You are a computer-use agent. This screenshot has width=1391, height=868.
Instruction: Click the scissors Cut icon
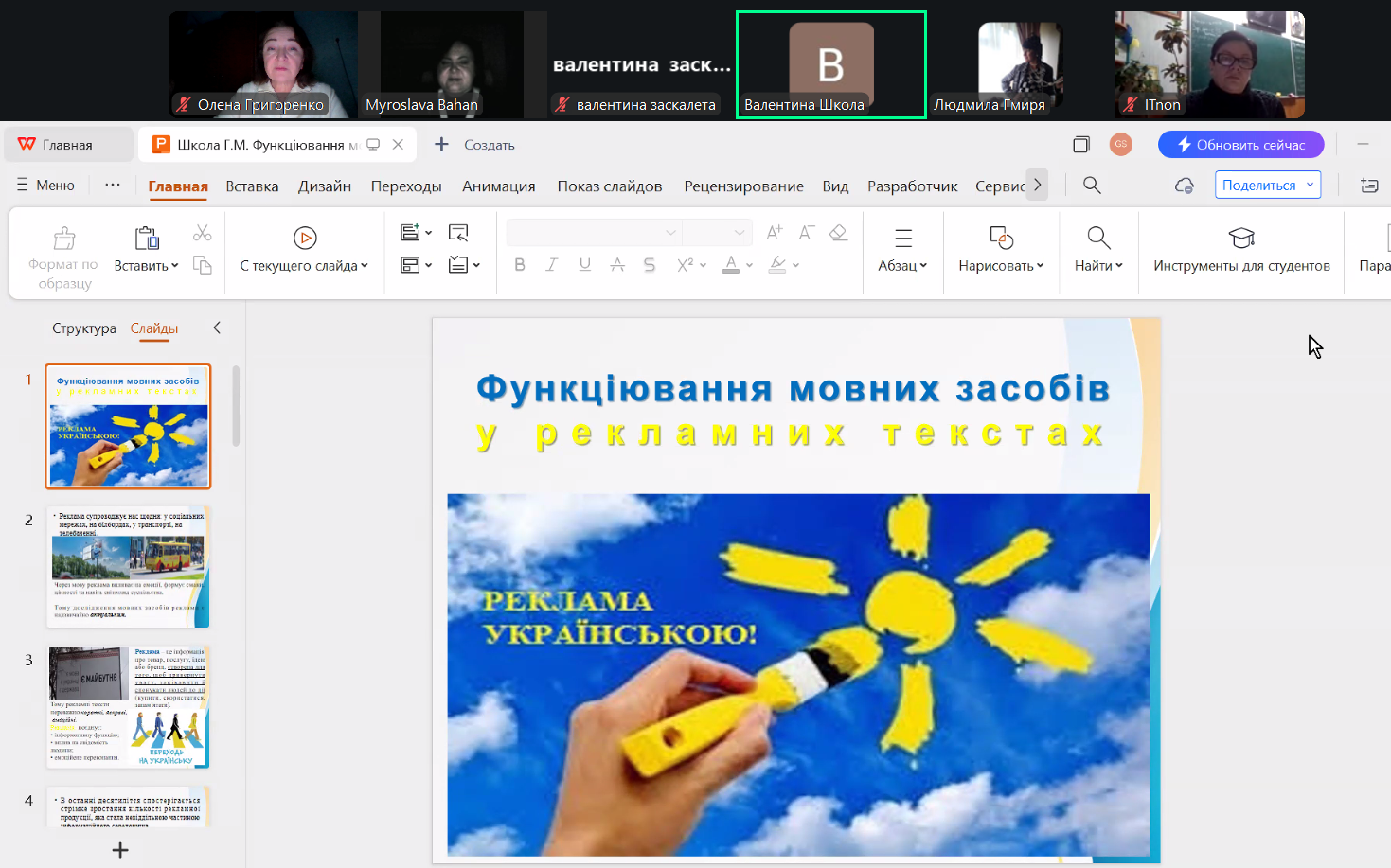pyautogui.click(x=203, y=233)
